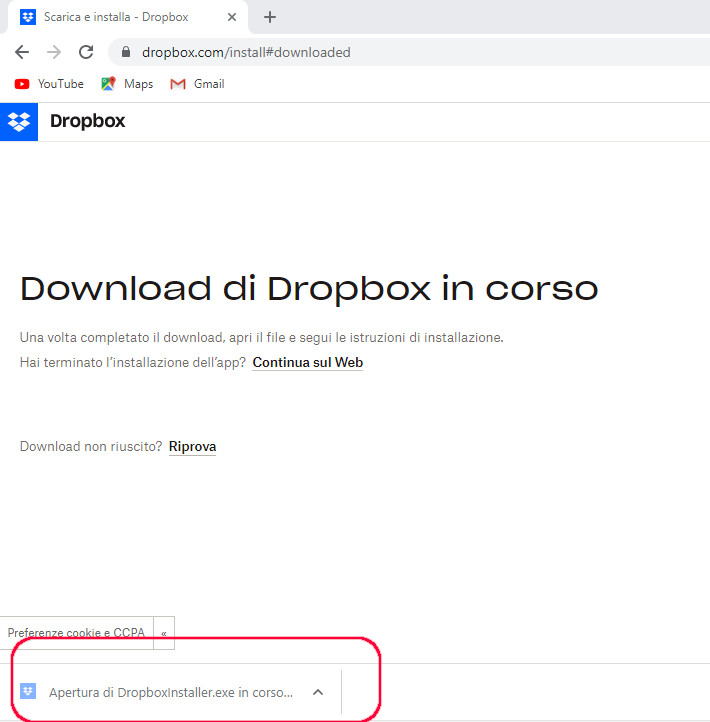Go forward with the browser arrow

click(54, 52)
